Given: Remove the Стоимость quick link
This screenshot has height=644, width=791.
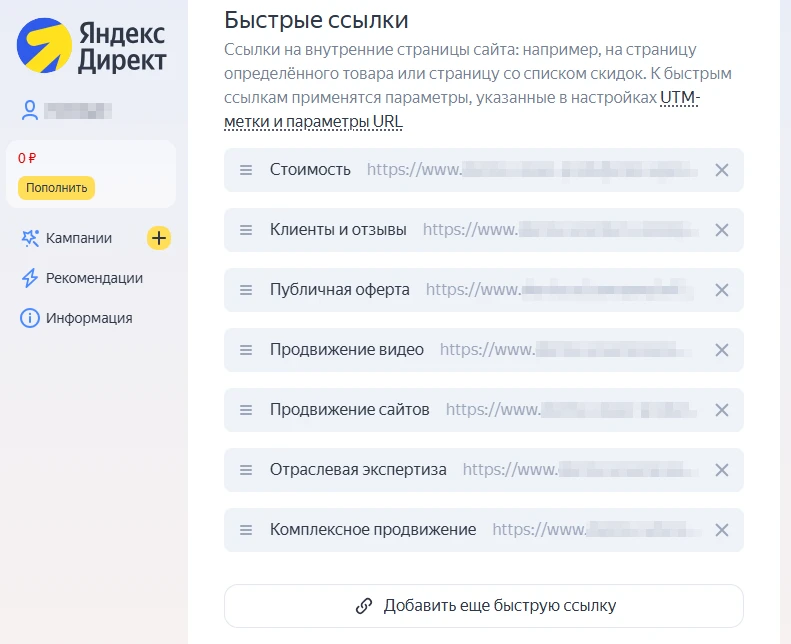Looking at the screenshot, I should [x=722, y=170].
